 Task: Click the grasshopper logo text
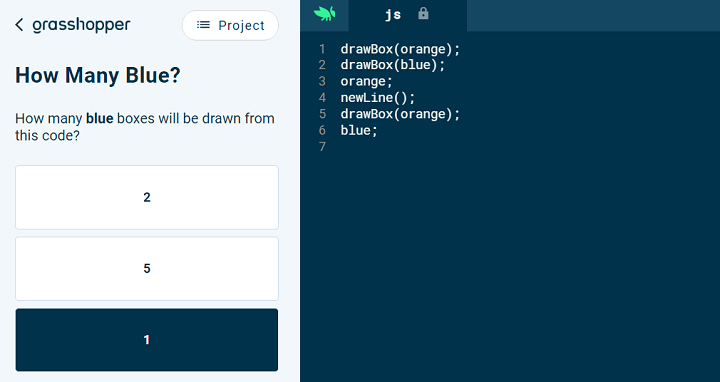click(x=81, y=26)
